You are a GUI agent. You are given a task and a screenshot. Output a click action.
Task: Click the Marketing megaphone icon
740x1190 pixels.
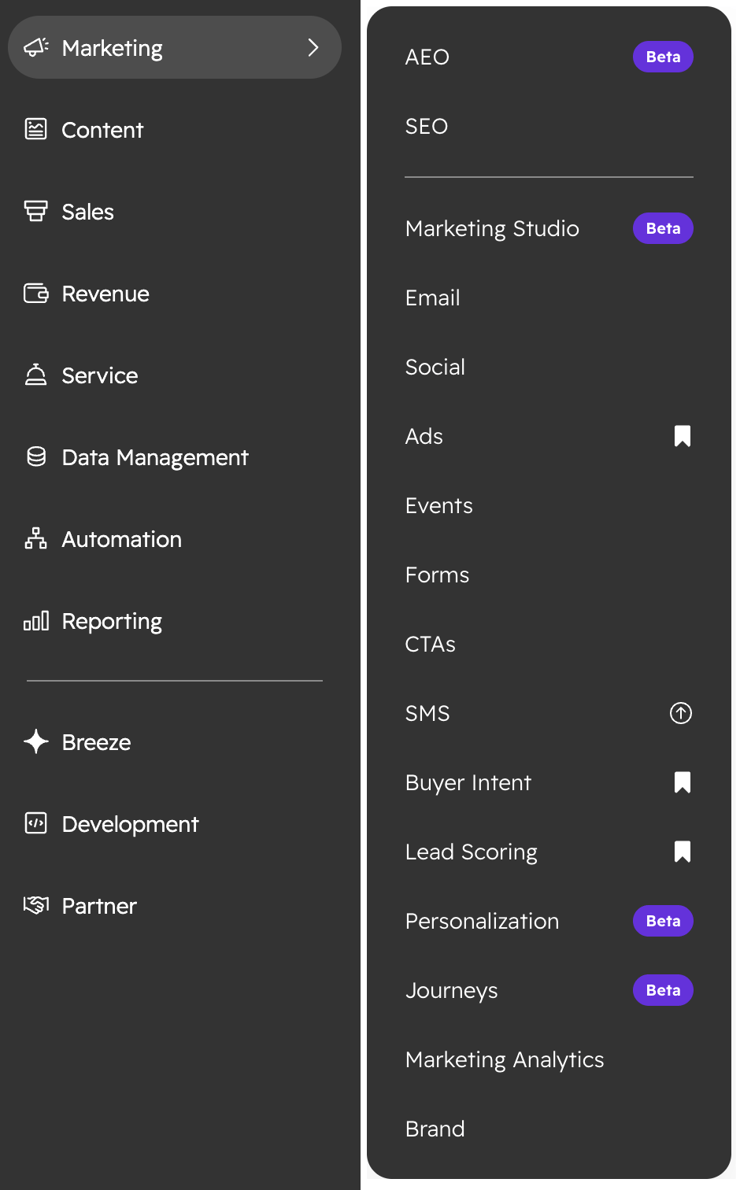click(x=36, y=48)
